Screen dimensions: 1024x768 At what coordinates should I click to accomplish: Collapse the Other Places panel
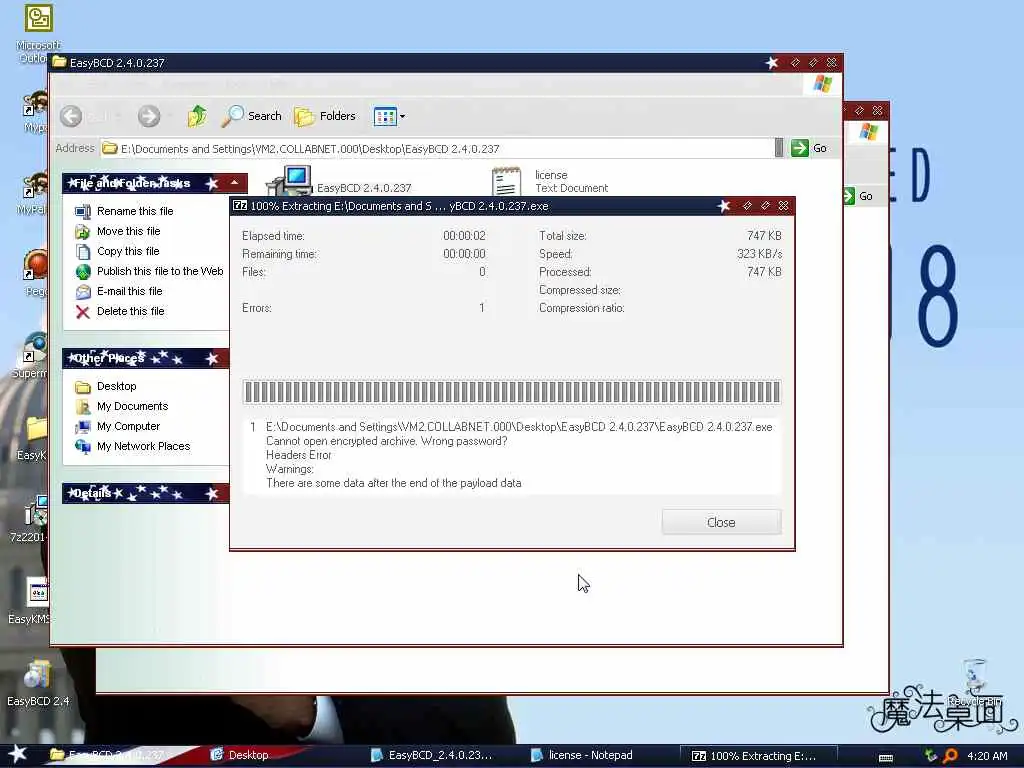(212, 359)
